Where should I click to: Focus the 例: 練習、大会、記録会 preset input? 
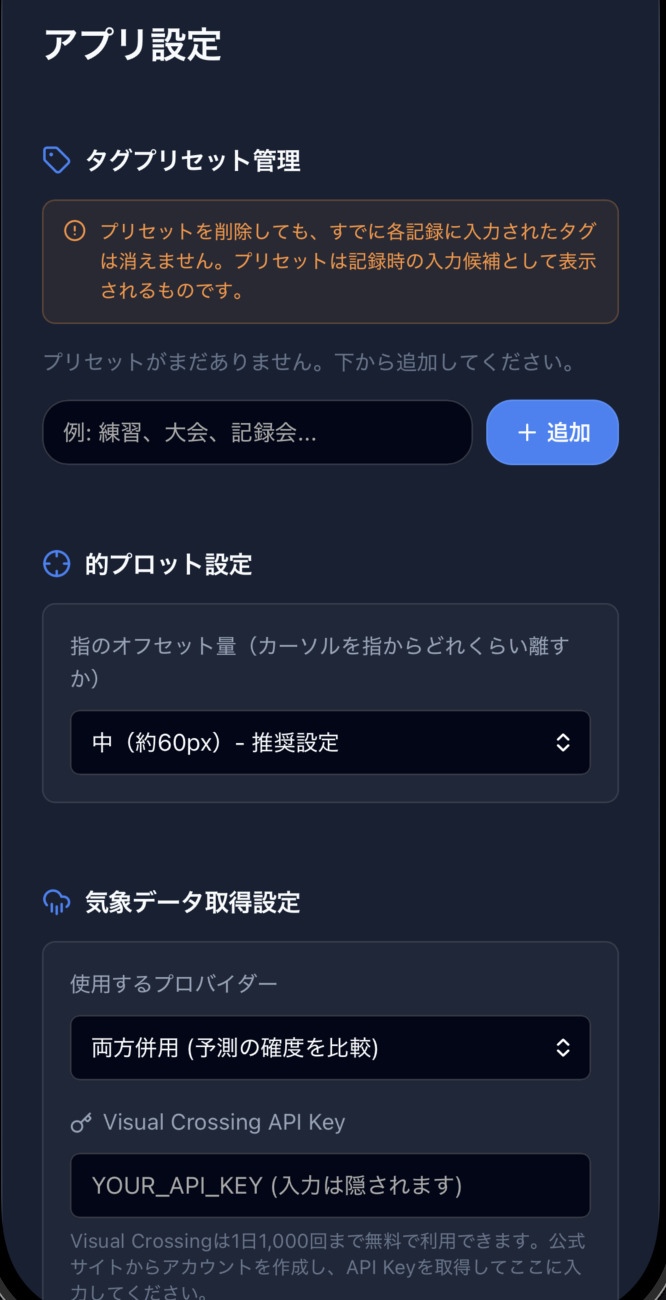(x=257, y=432)
